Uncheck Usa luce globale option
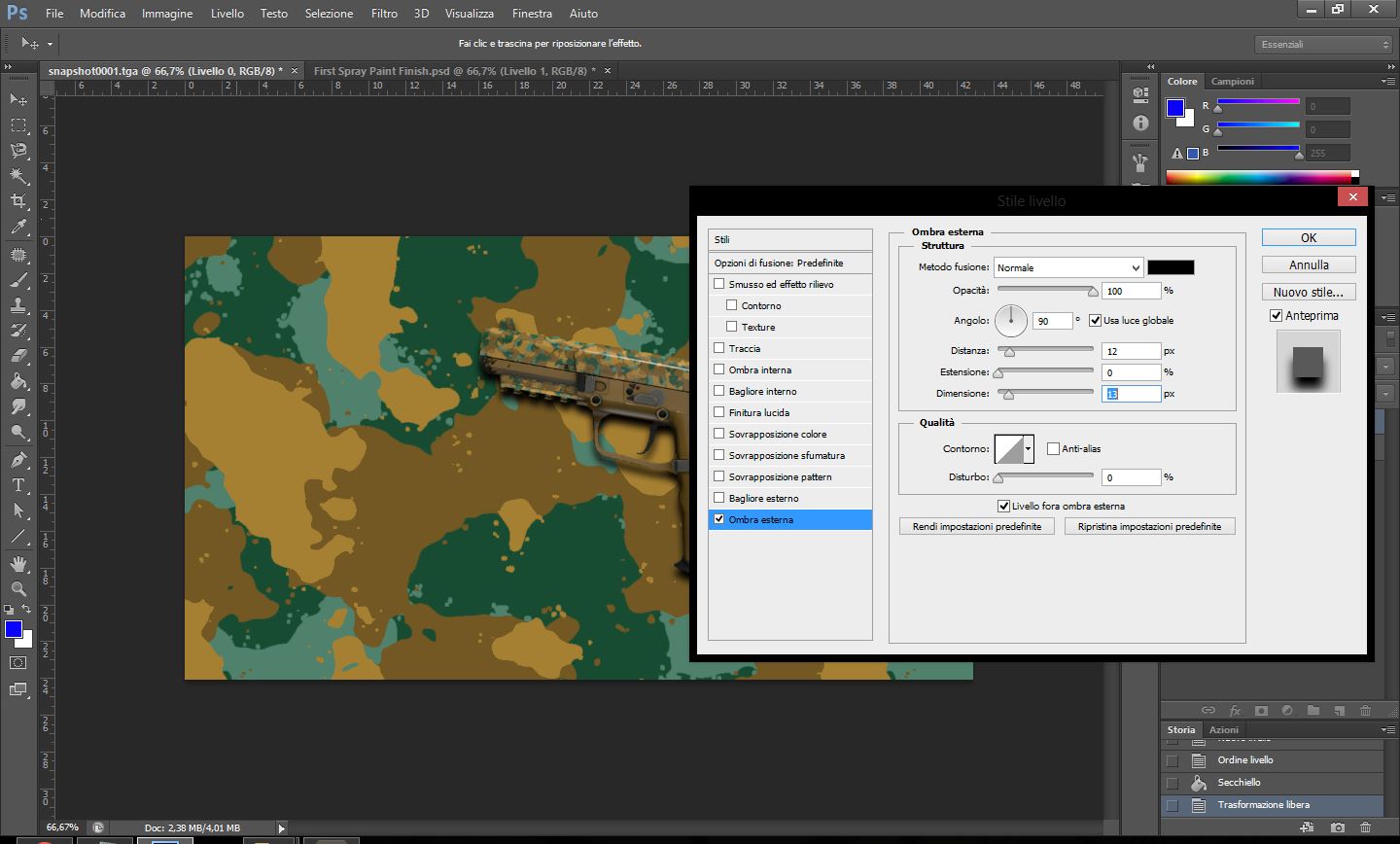Screen dimensions: 1400x844 [x=1095, y=320]
